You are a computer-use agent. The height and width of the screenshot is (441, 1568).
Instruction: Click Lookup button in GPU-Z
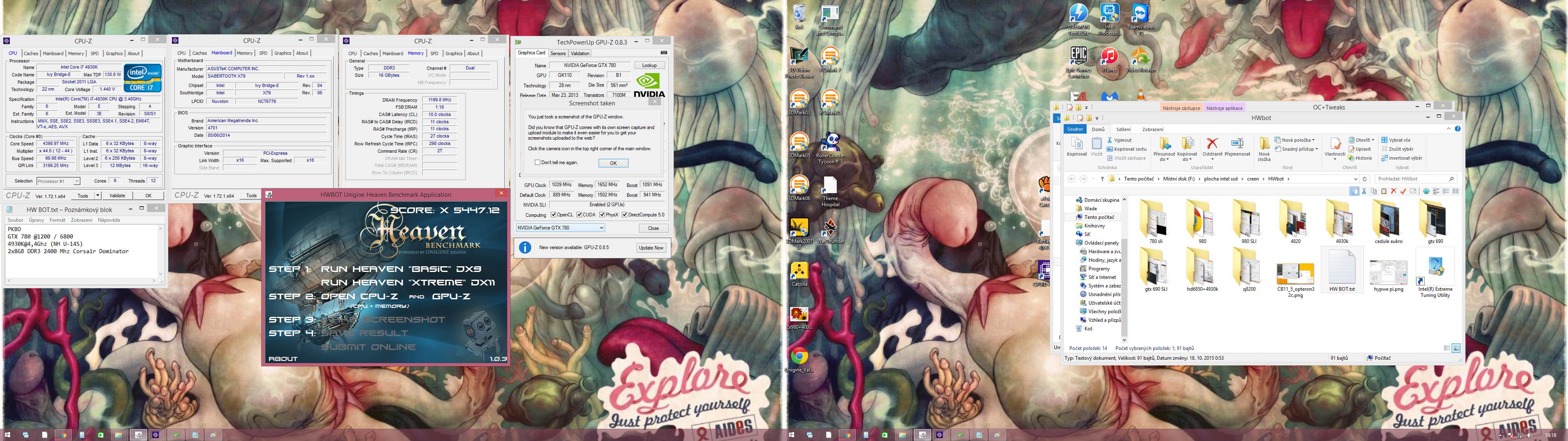[650, 65]
